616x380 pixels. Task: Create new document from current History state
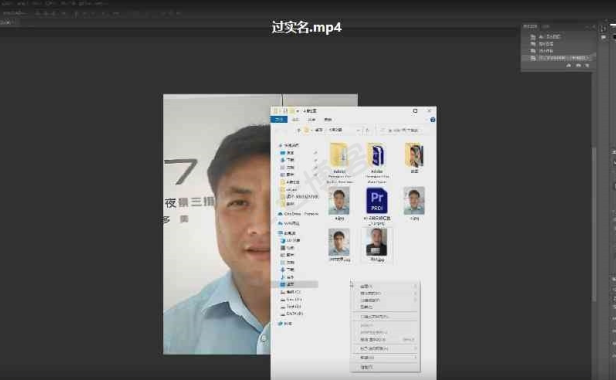click(568, 66)
